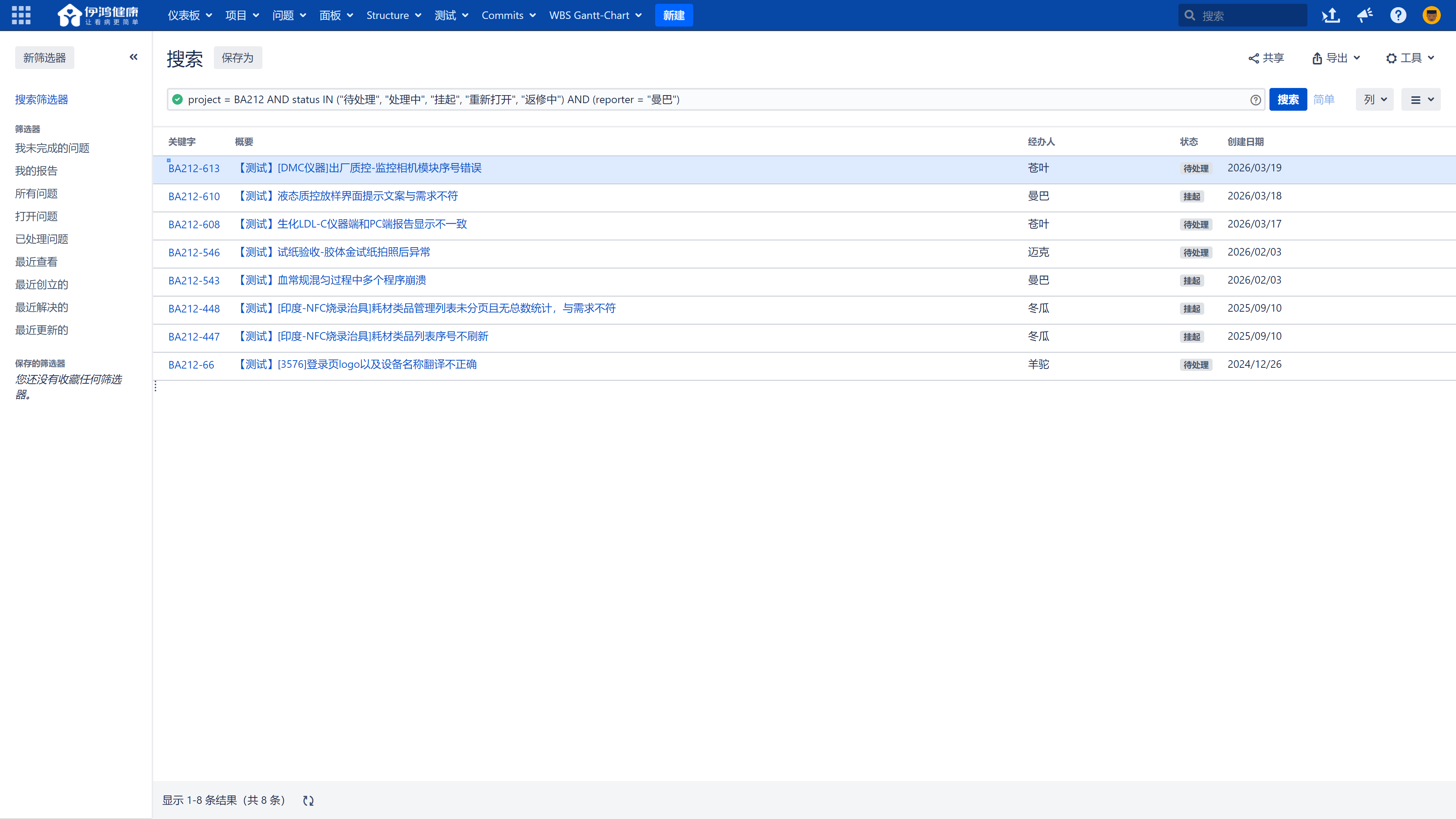The width and height of the screenshot is (1456, 819).
Task: Open the user profile avatar
Action: 1431,15
